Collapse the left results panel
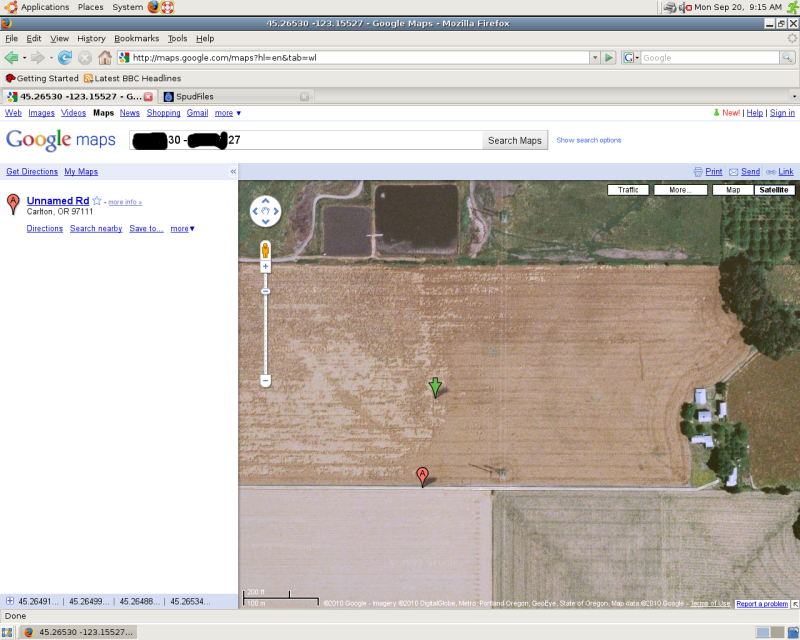 click(x=233, y=172)
